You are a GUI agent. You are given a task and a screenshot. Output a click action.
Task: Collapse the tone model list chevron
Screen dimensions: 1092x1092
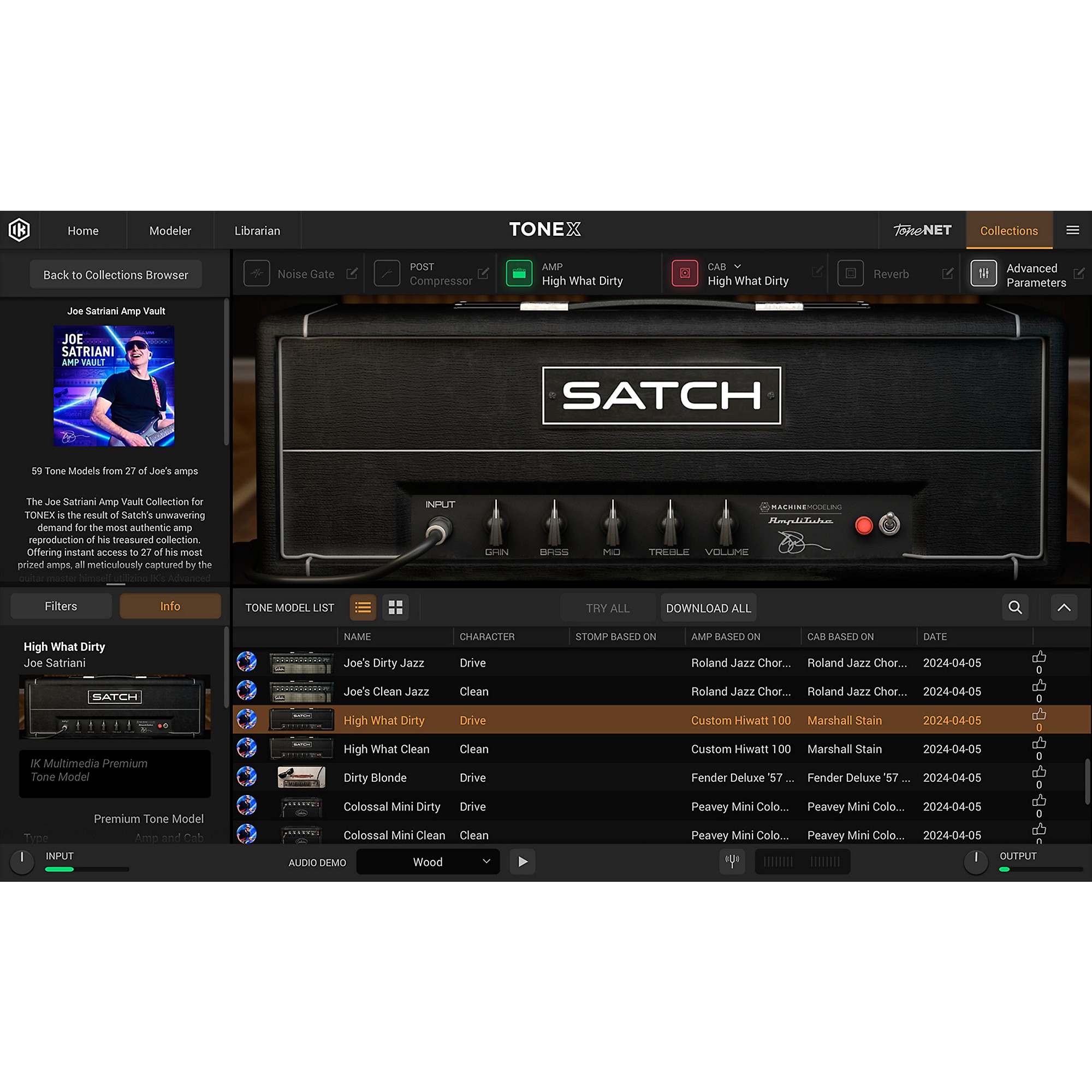point(1064,608)
